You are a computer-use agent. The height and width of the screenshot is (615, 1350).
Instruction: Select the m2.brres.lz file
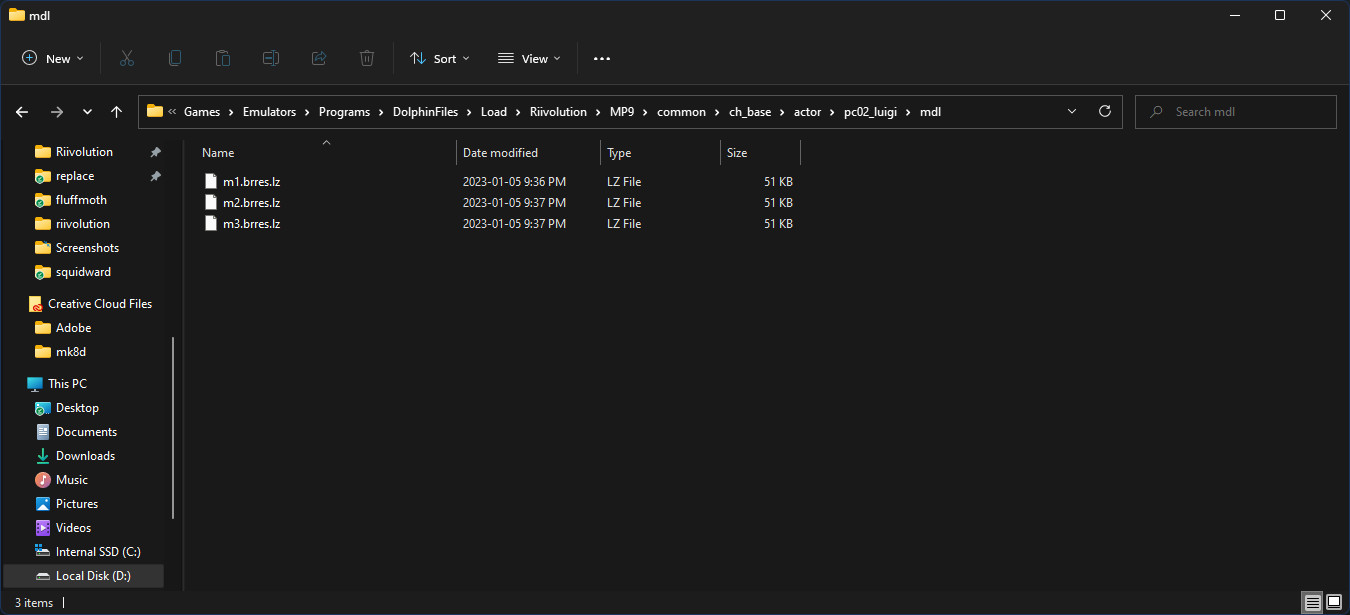click(x=251, y=203)
